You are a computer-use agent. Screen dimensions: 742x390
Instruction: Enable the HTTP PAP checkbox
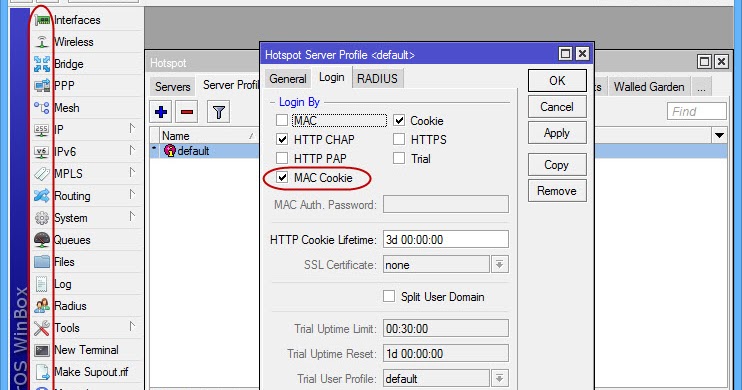coord(282,158)
